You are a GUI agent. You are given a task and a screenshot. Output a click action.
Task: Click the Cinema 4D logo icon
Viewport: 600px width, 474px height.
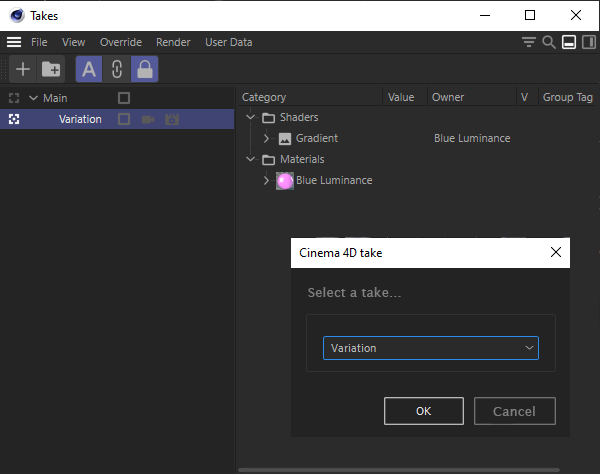tap(17, 16)
